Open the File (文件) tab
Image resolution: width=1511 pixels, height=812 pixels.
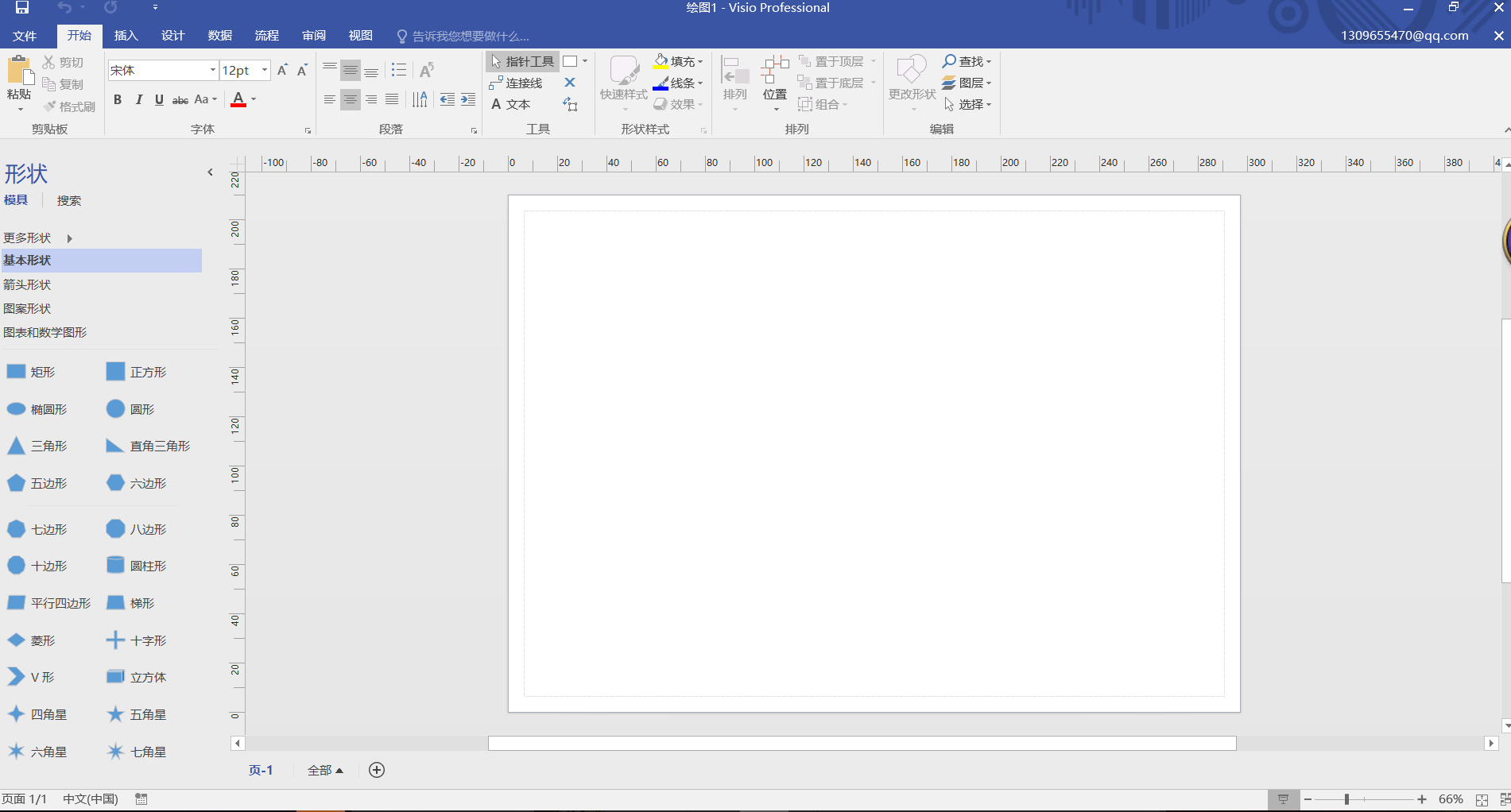[25, 36]
